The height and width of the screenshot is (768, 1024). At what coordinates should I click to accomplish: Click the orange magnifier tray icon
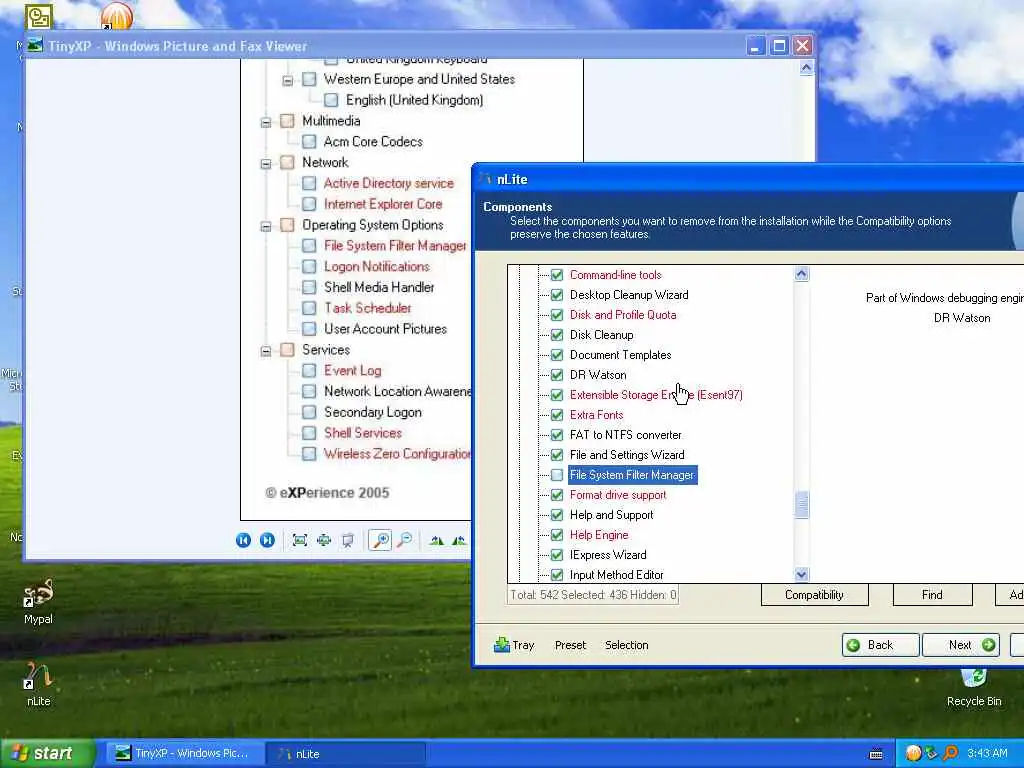950,754
